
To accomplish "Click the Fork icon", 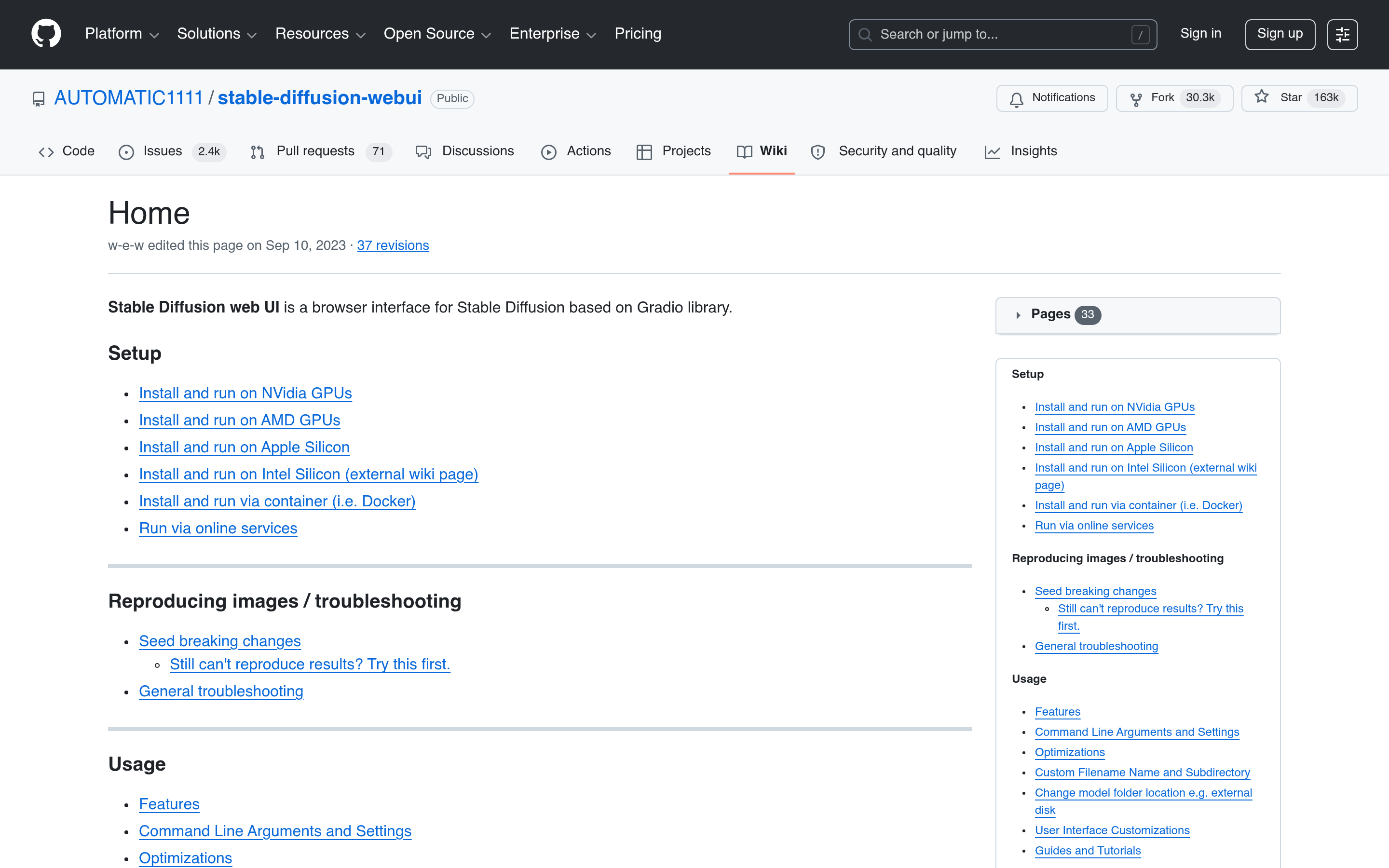I will 1136,99.
